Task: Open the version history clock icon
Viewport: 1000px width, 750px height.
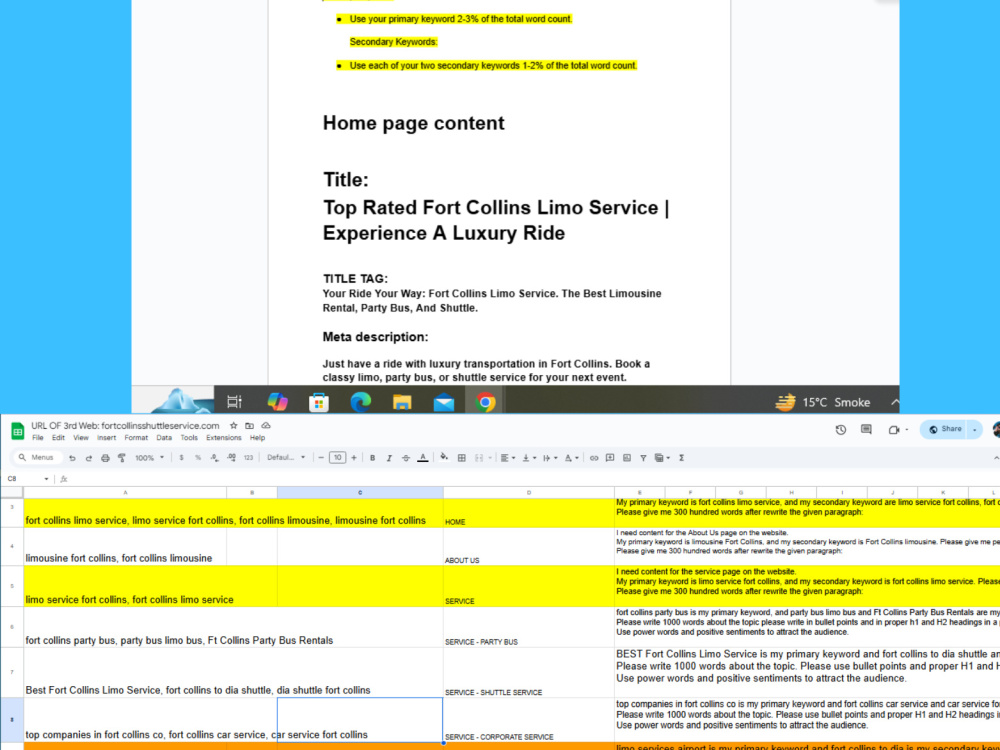Action: [x=841, y=430]
